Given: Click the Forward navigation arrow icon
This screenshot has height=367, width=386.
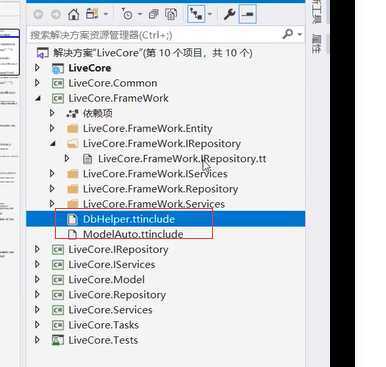Looking at the screenshot, I should pyautogui.click(x=56, y=14).
